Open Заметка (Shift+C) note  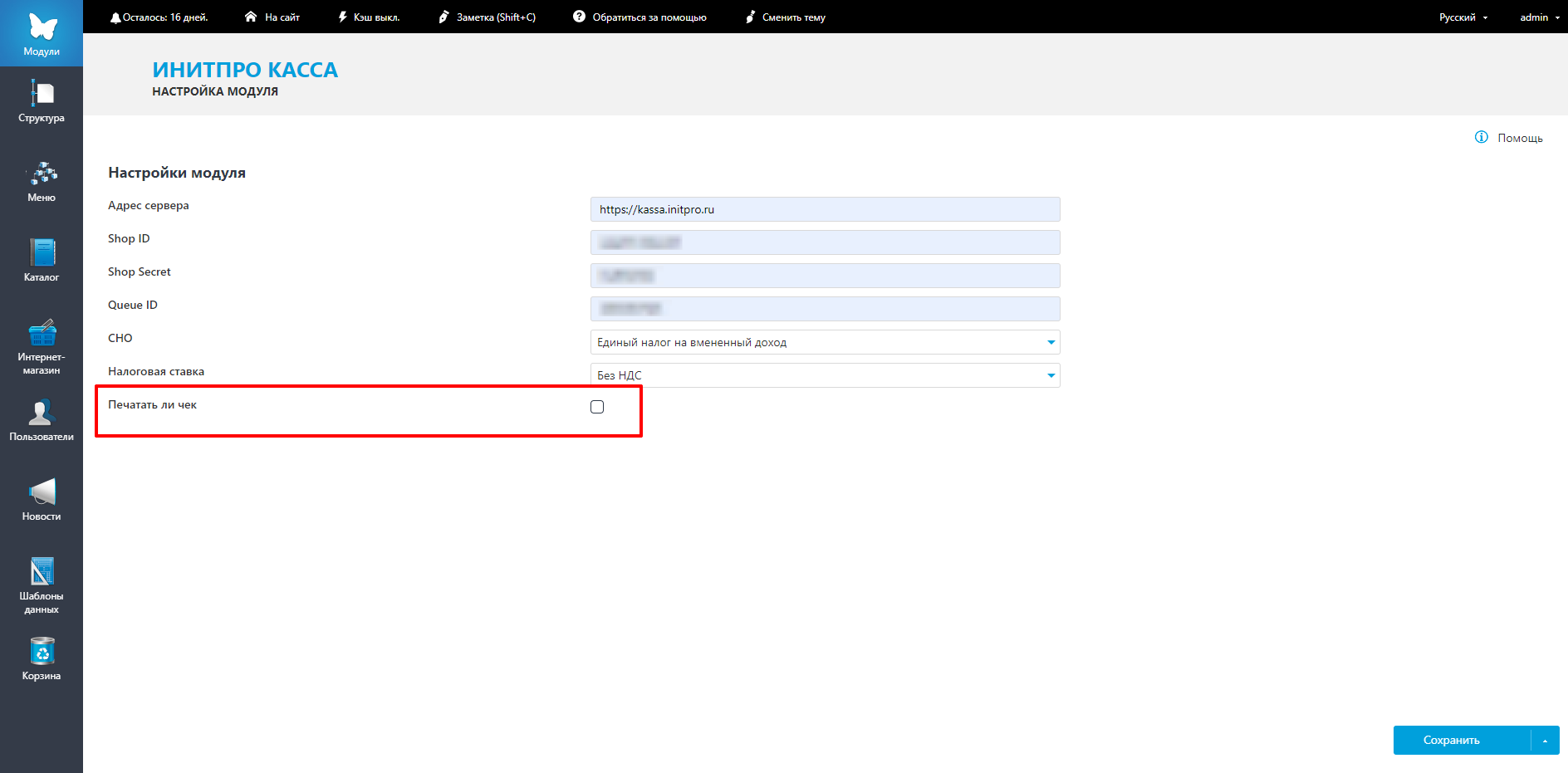(x=496, y=17)
